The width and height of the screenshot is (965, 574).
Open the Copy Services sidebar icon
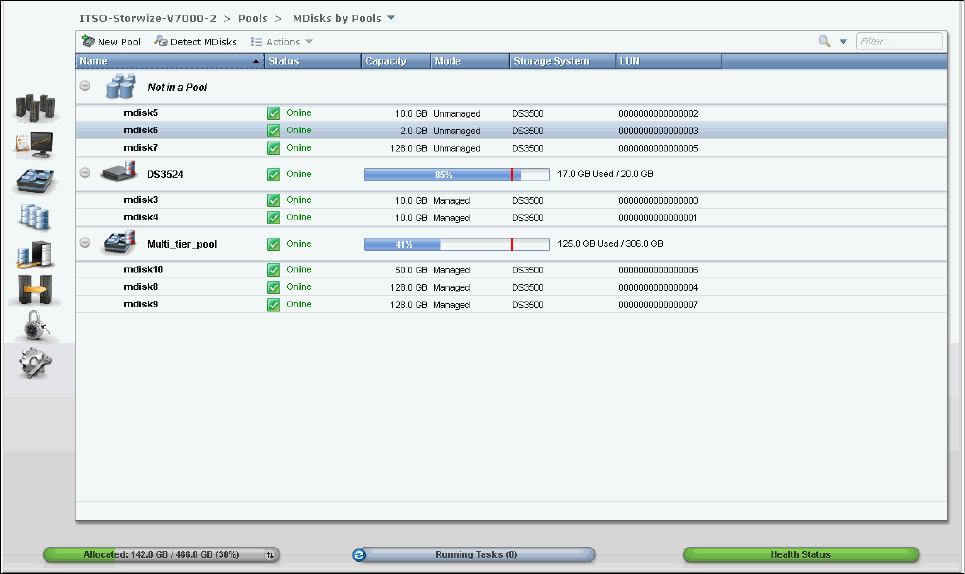tap(35, 289)
